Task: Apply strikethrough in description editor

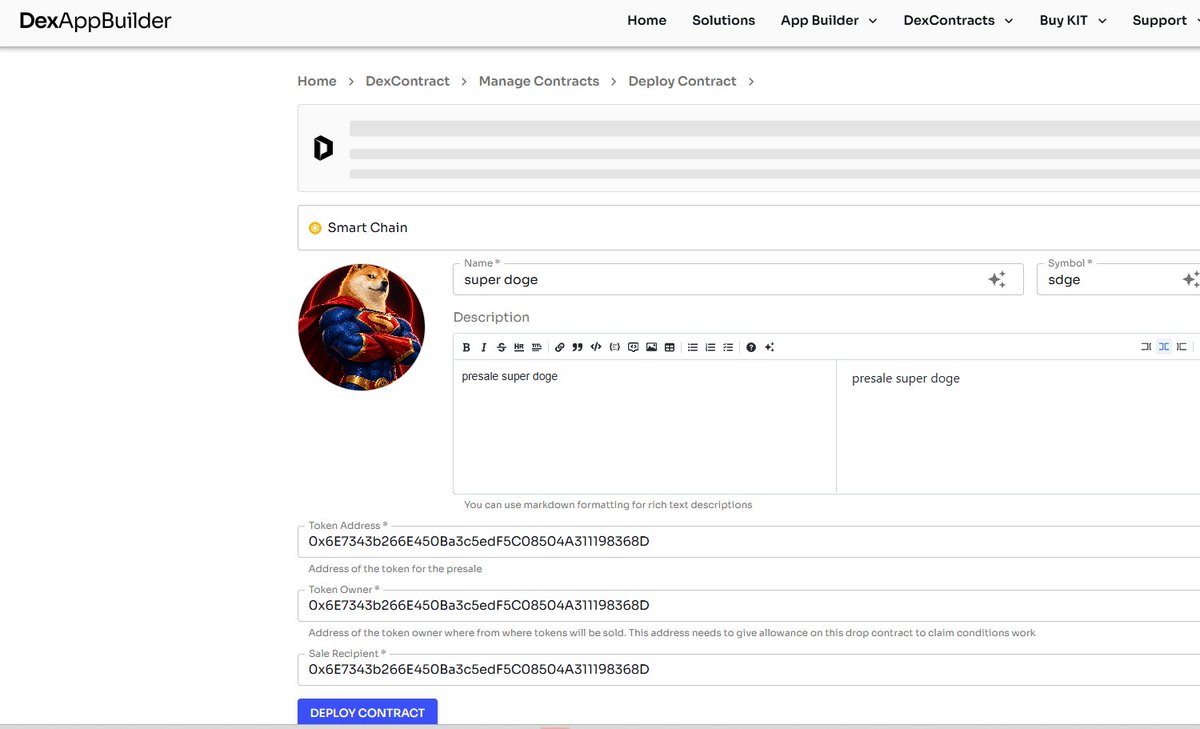Action: click(x=501, y=347)
